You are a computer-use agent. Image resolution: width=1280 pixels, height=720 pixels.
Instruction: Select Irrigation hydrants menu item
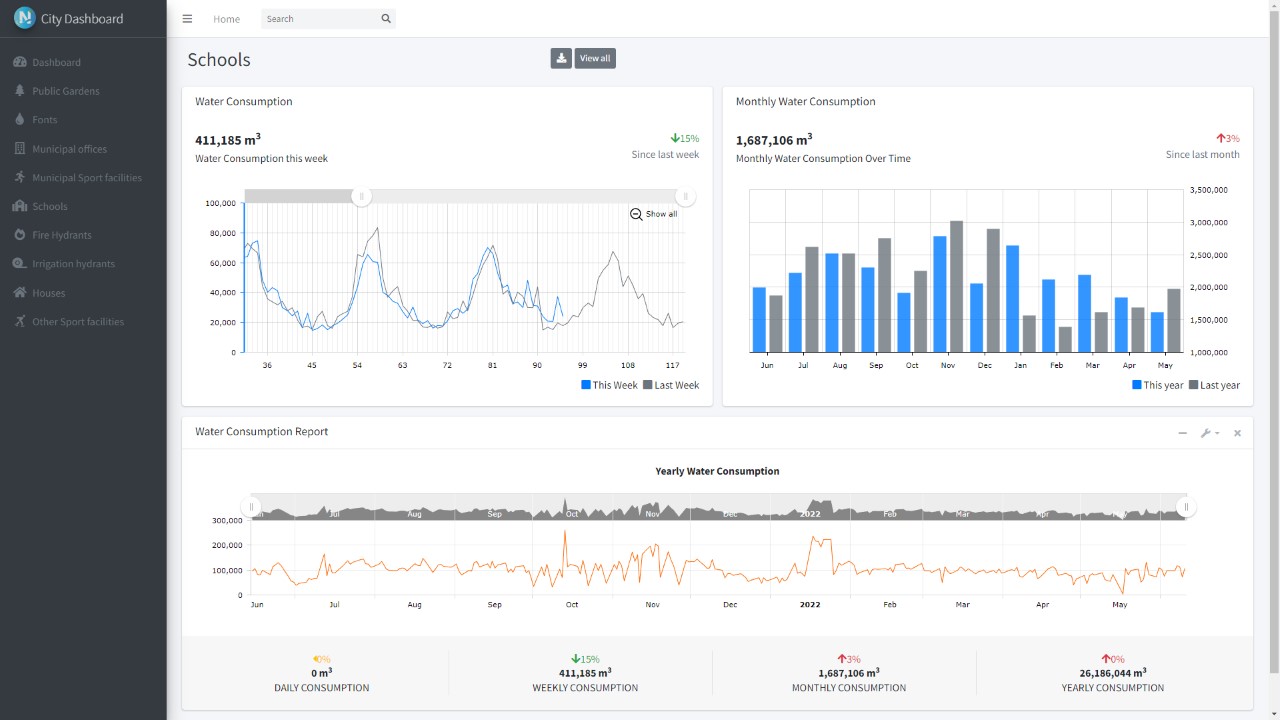tap(73, 264)
